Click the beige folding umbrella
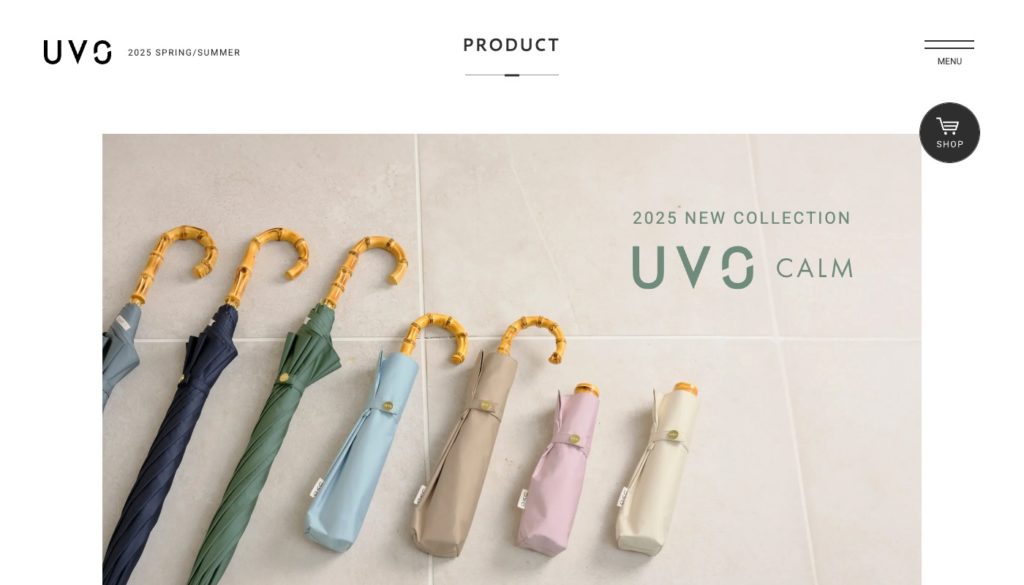Screen dimensions: 1024x585 pyautogui.click(x=464, y=457)
